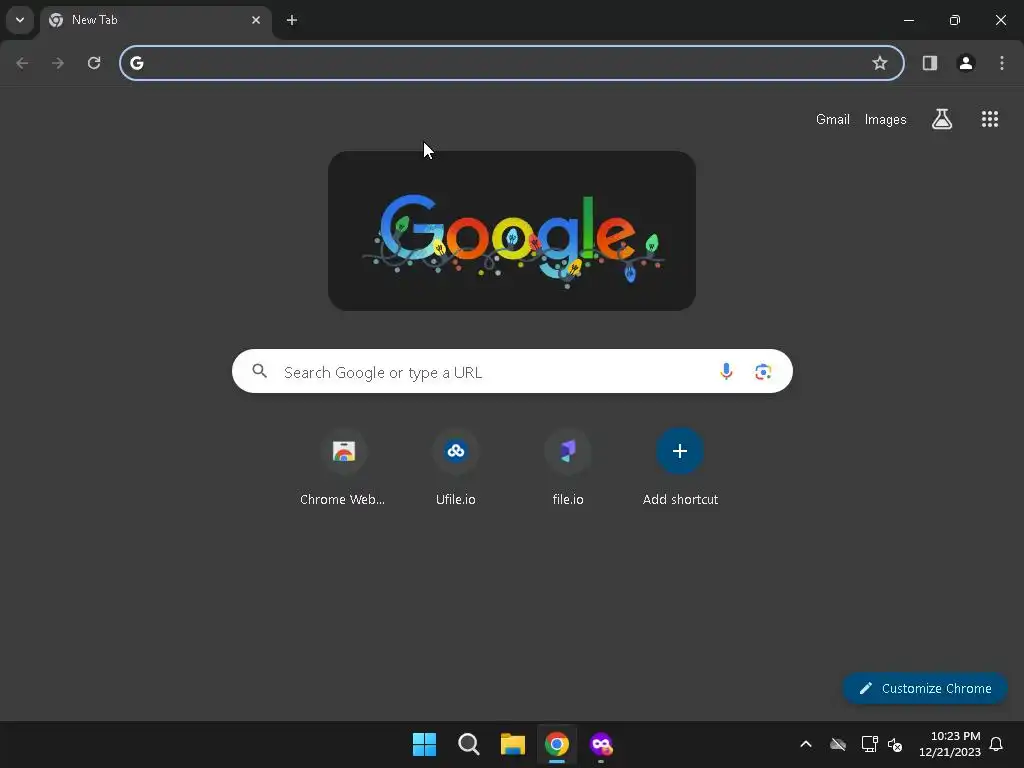The image size is (1024, 768).
Task: Toggle the side panel
Action: (x=930, y=63)
